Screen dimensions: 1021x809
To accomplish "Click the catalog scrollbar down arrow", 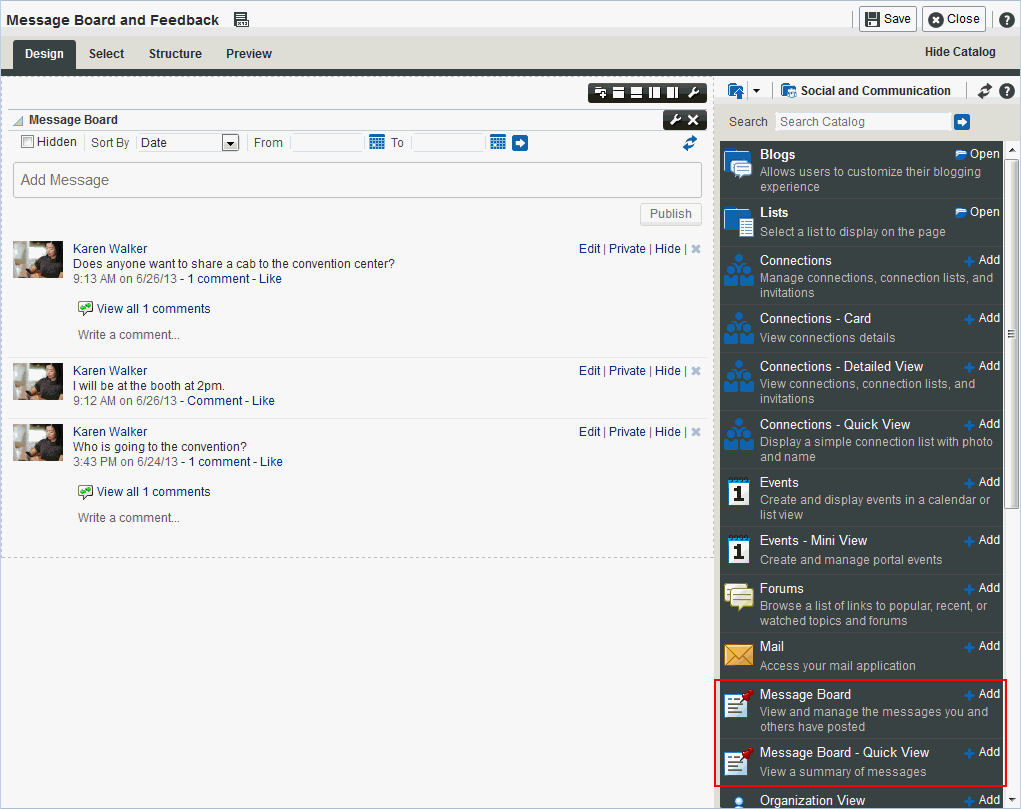I will point(1012,800).
